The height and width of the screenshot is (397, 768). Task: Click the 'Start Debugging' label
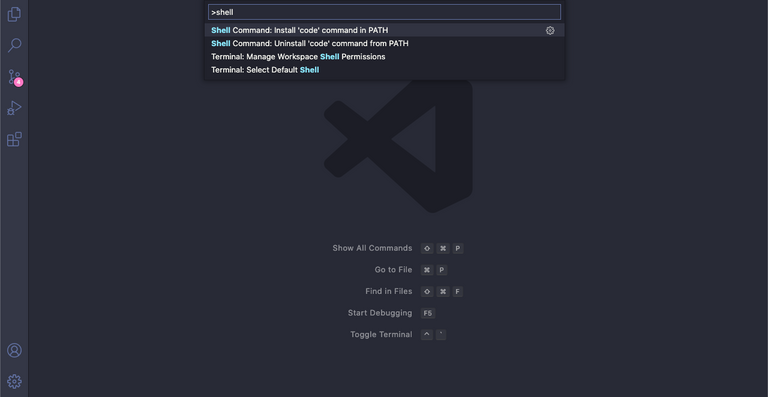(x=380, y=313)
